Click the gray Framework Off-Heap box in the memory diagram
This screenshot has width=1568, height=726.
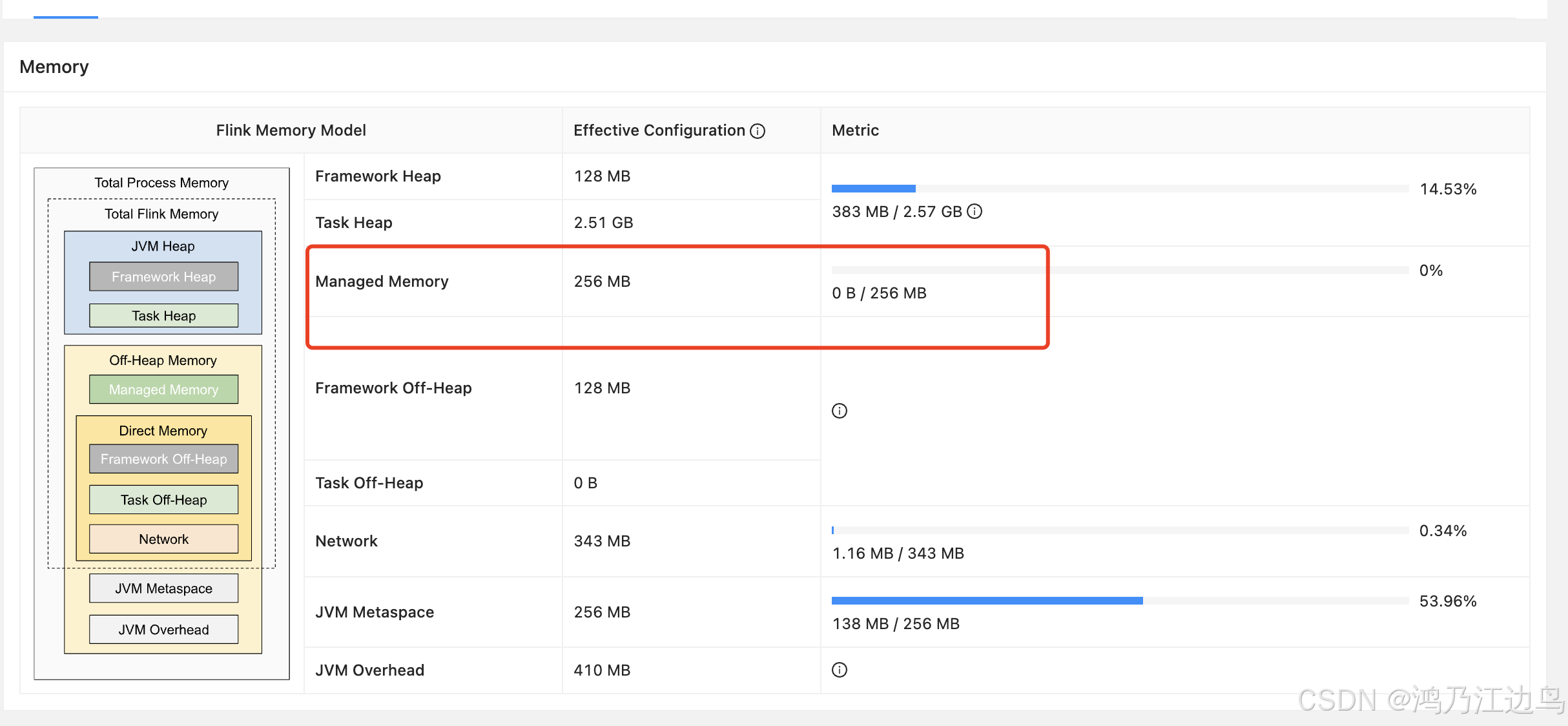163,459
